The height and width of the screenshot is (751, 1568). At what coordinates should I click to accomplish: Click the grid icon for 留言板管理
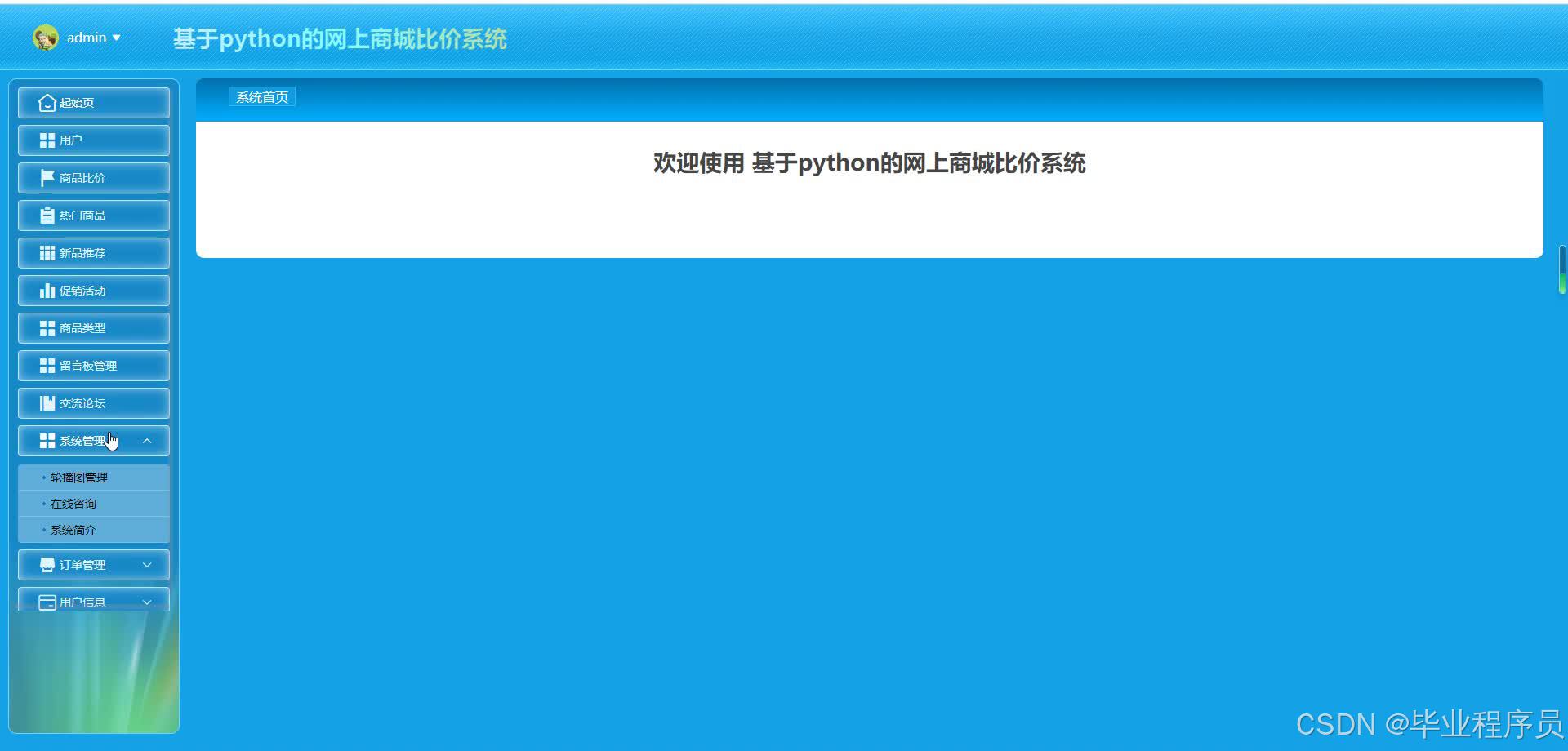pyautogui.click(x=47, y=366)
